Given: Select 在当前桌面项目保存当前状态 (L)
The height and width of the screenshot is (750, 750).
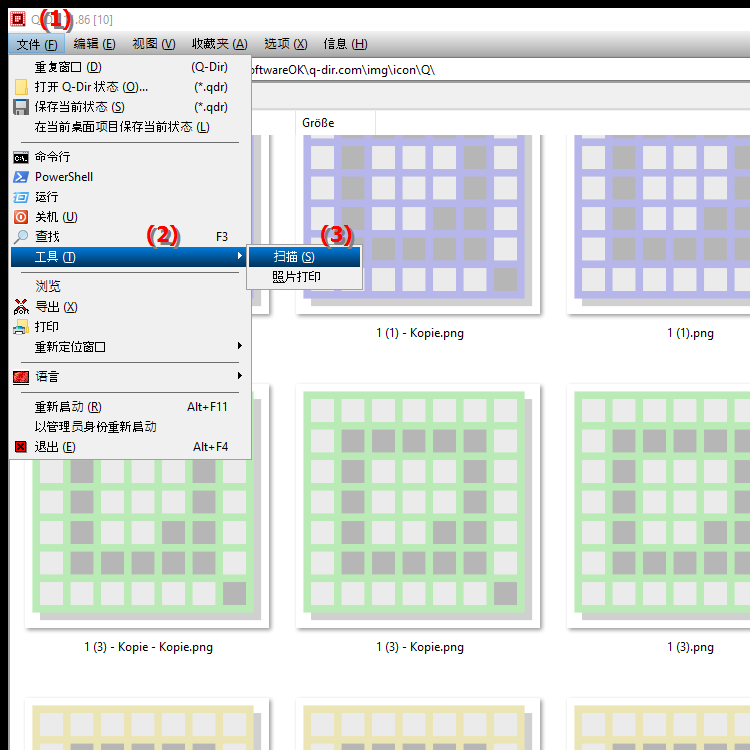Looking at the screenshot, I should (130, 127).
